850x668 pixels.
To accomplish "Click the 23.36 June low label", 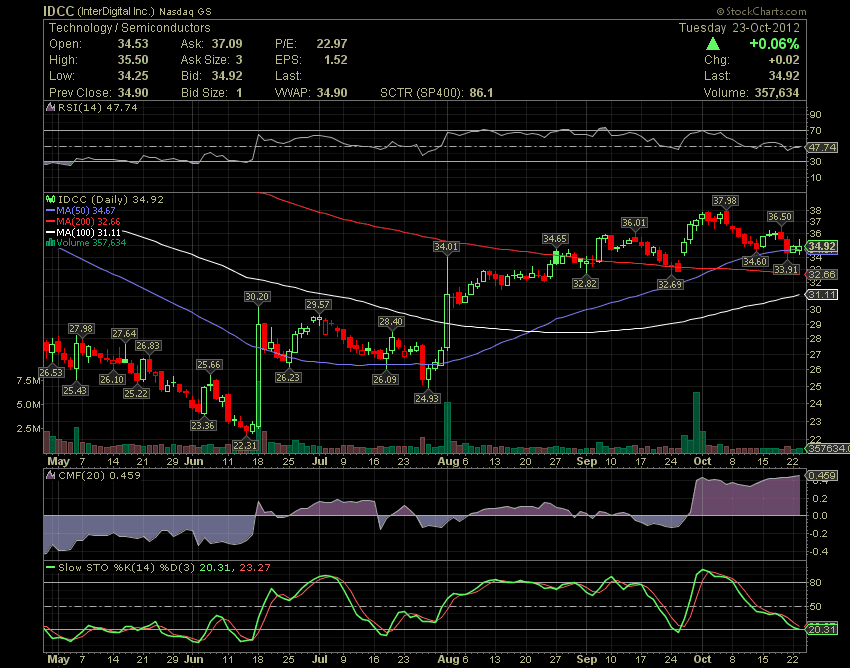I will pyautogui.click(x=203, y=425).
